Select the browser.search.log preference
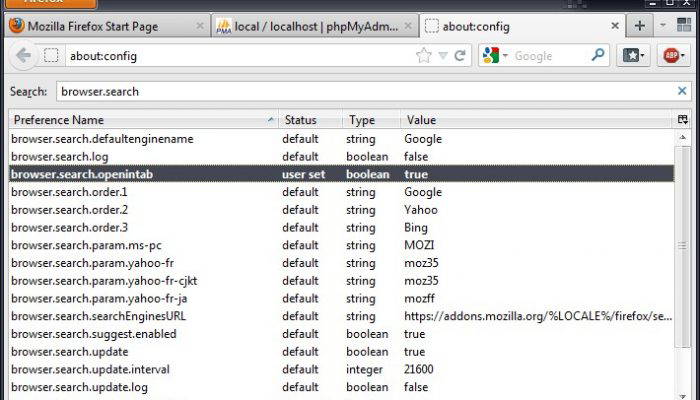Screen dimensions: 700x400 (59, 157)
